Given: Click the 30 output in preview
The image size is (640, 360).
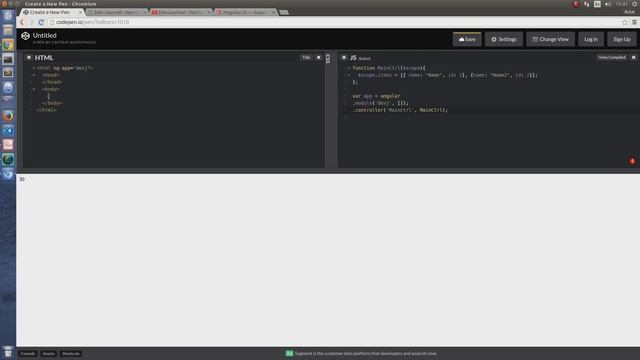Looking at the screenshot, I should [x=22, y=179].
